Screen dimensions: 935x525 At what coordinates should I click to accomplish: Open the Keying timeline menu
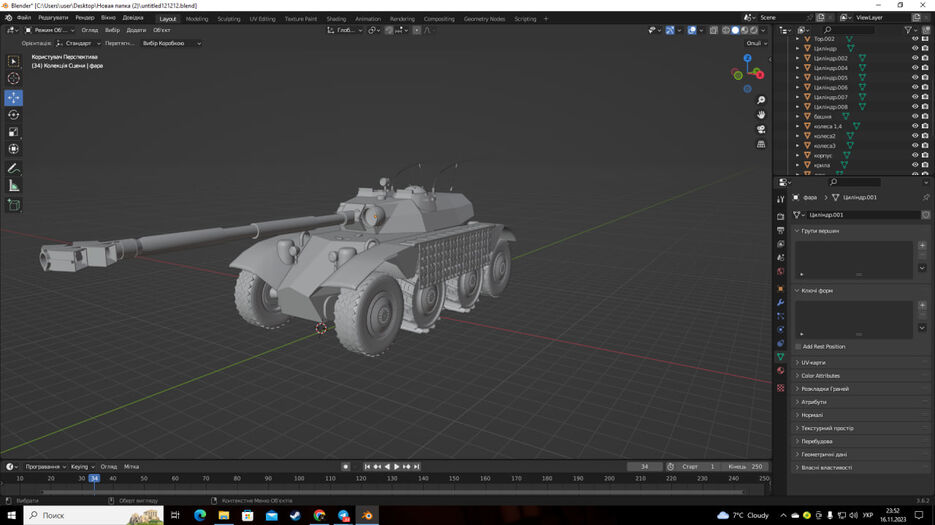pyautogui.click(x=82, y=467)
